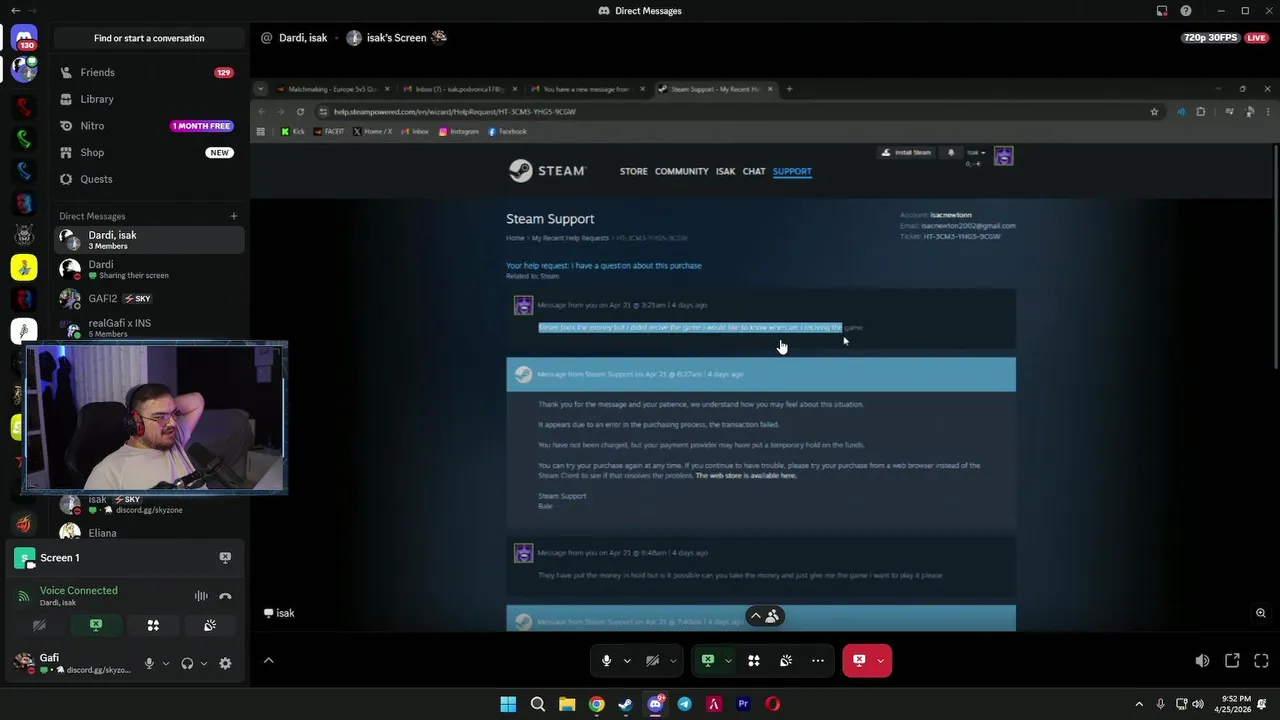This screenshot has height=720, width=1280.
Task: Click stream zoom magnifier icon
Action: tap(1261, 613)
